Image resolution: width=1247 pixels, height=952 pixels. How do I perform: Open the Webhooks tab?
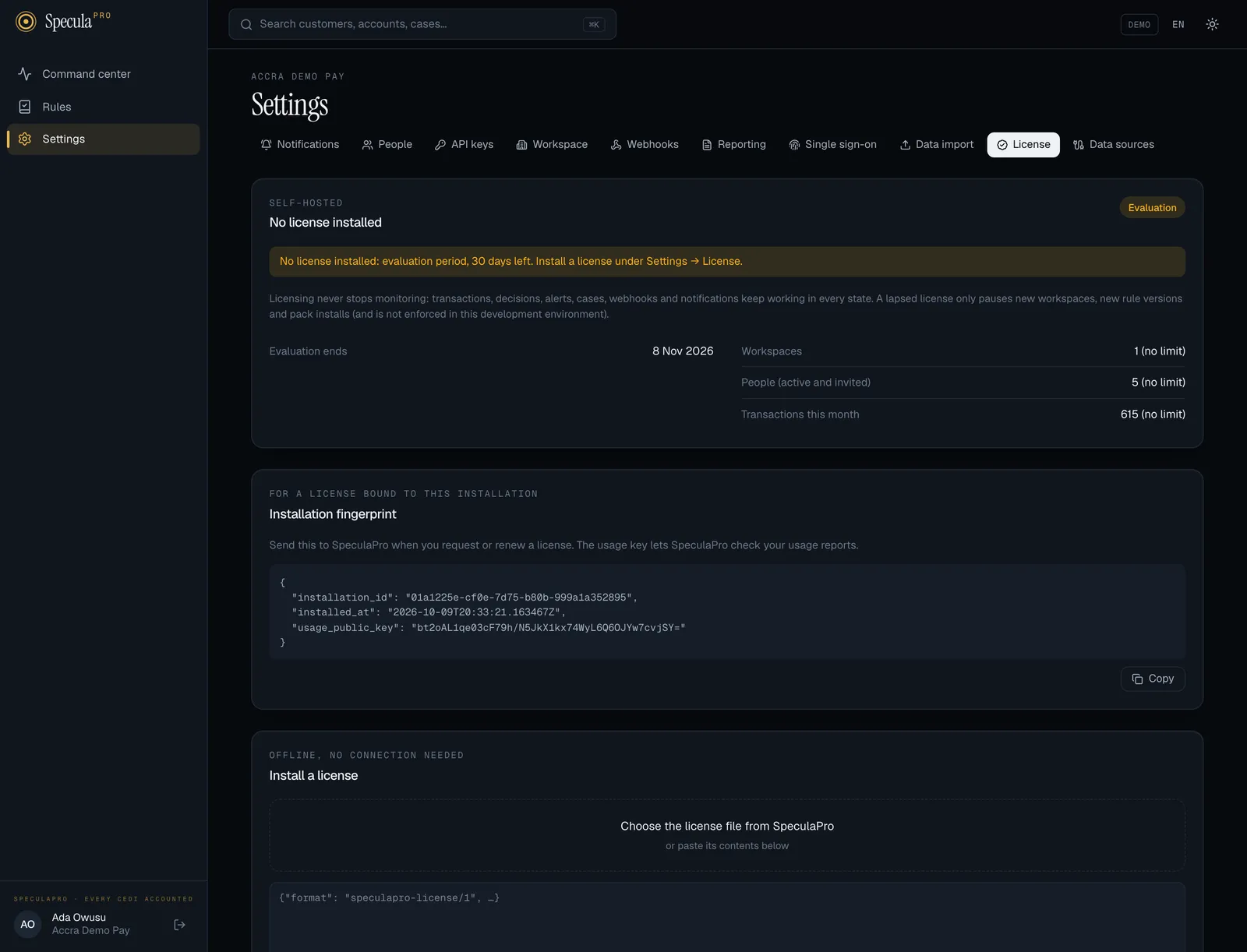pyautogui.click(x=645, y=145)
